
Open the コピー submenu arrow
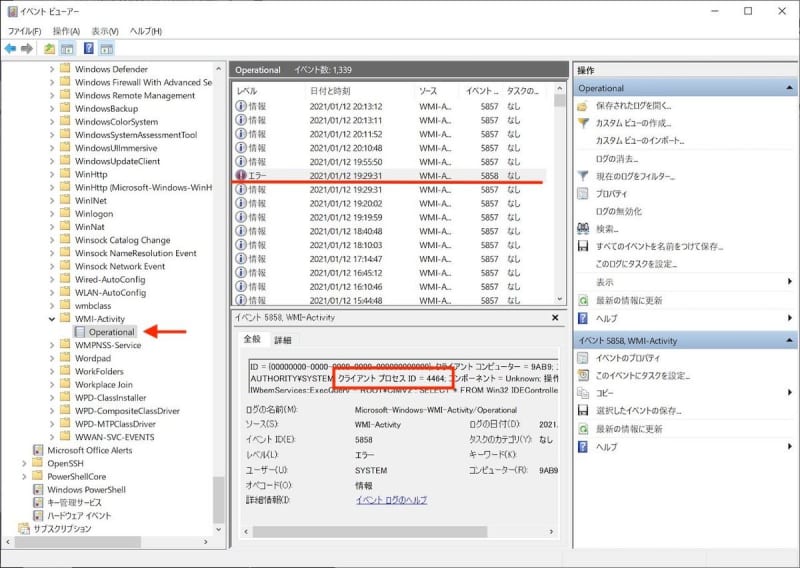[x=790, y=392]
